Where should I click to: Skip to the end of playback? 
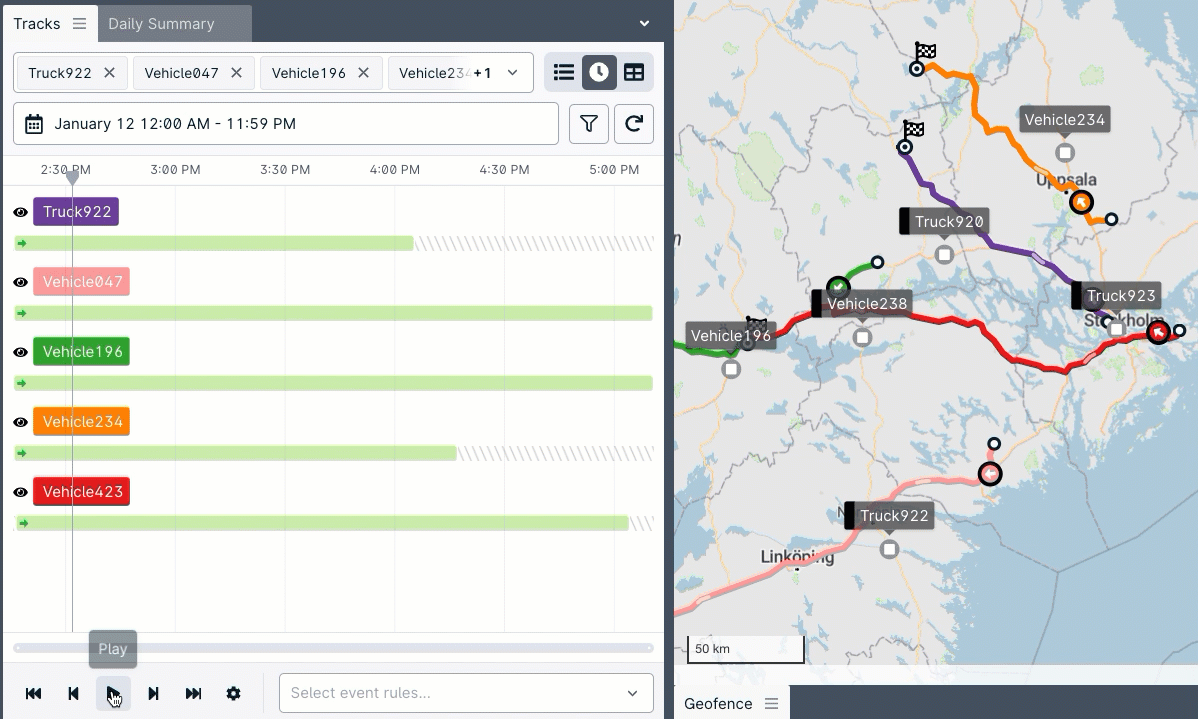(x=194, y=693)
